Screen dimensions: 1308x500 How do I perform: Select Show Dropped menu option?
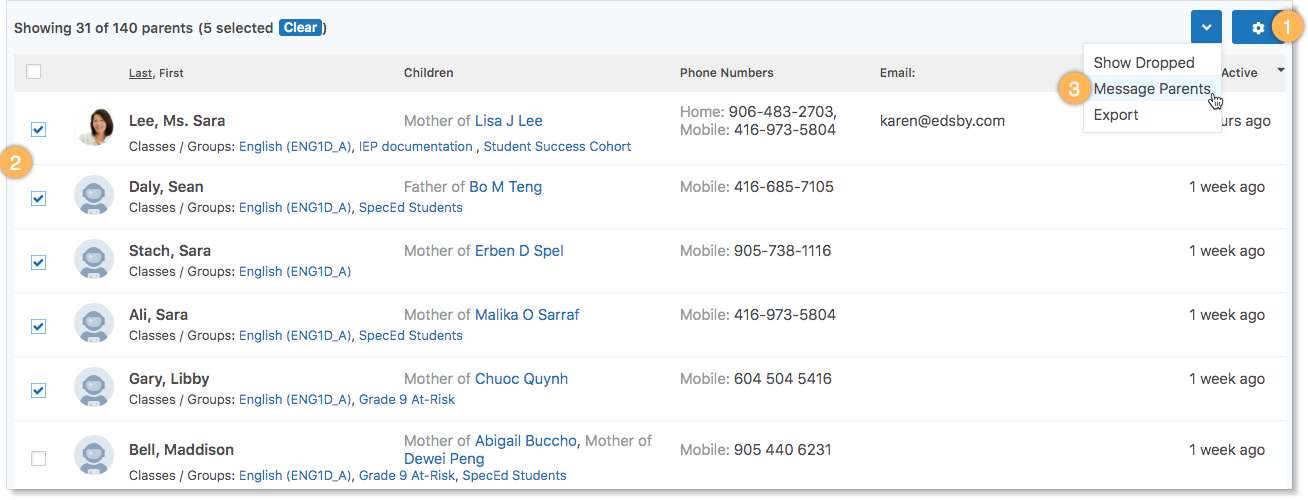tap(1143, 63)
